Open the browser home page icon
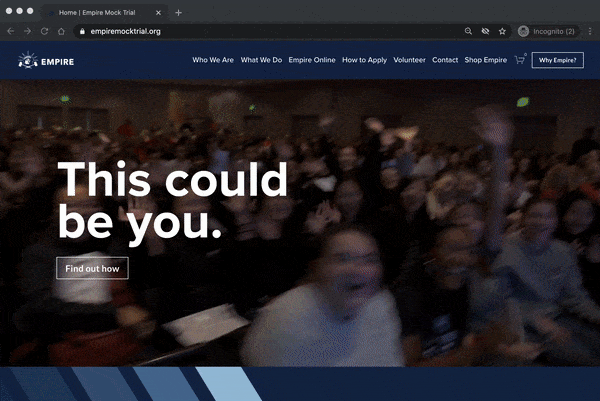Screen dimensions: 600x401 click(61, 31)
